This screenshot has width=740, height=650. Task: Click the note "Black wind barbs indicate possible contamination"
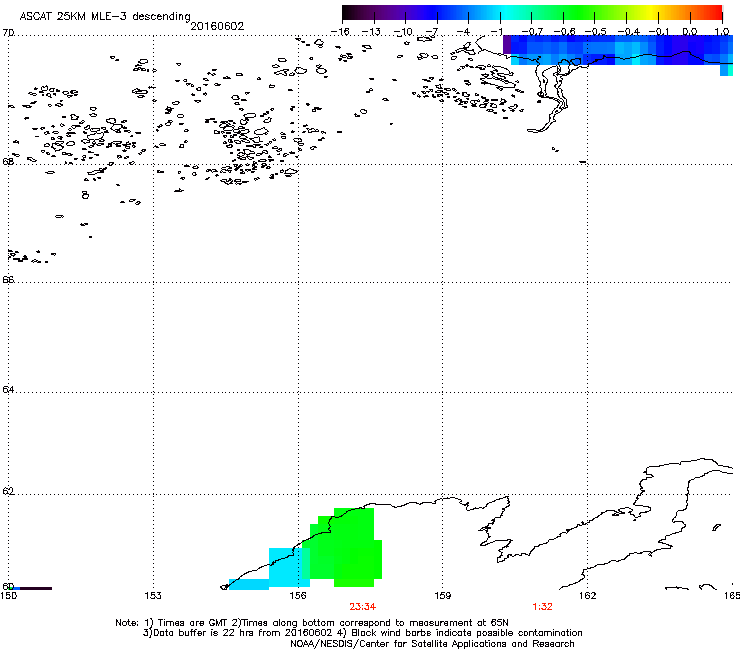pyautogui.click(x=467, y=633)
